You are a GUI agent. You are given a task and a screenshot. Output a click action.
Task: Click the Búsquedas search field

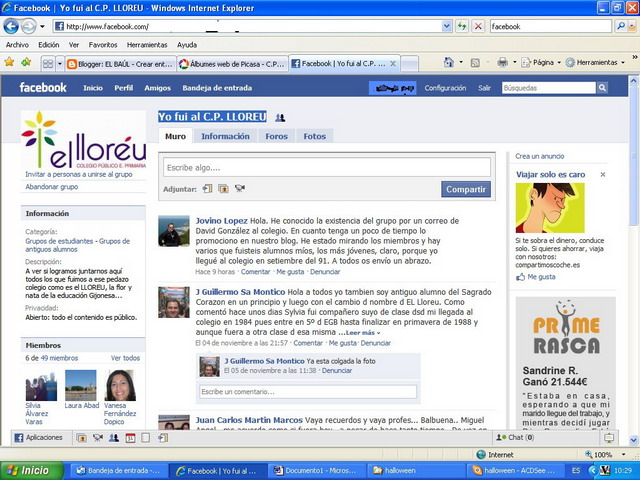549,88
